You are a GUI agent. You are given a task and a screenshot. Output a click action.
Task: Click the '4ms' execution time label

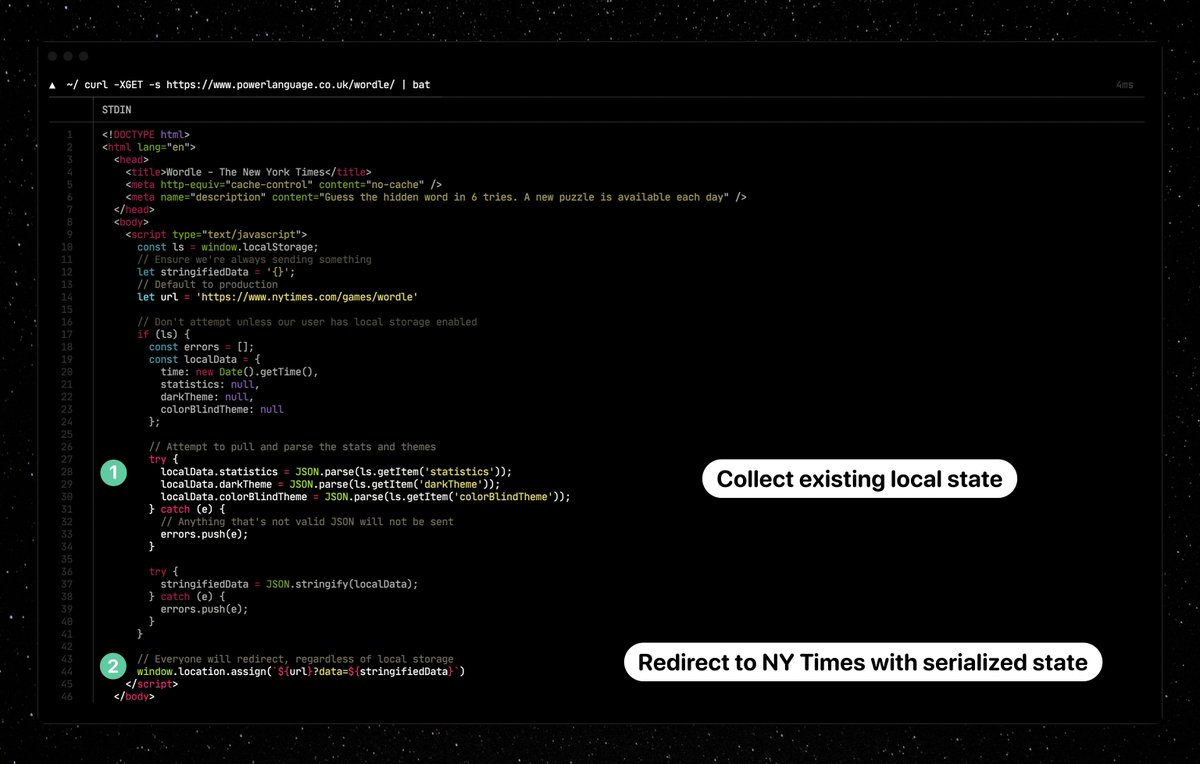click(1125, 85)
